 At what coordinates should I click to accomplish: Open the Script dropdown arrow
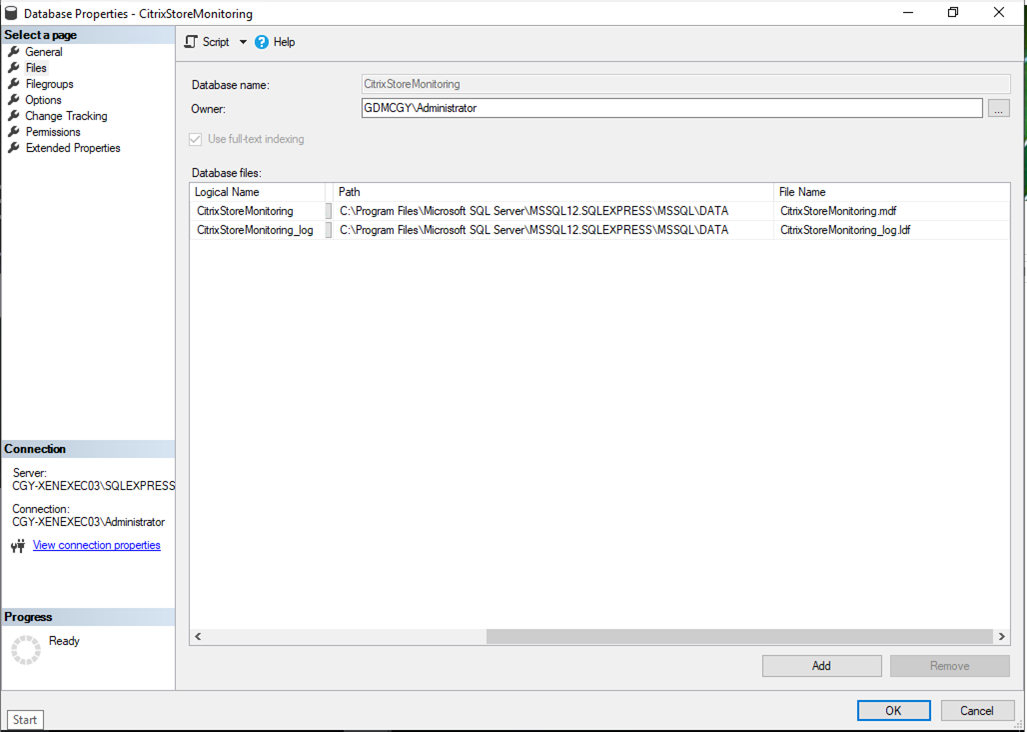pyautogui.click(x=243, y=42)
